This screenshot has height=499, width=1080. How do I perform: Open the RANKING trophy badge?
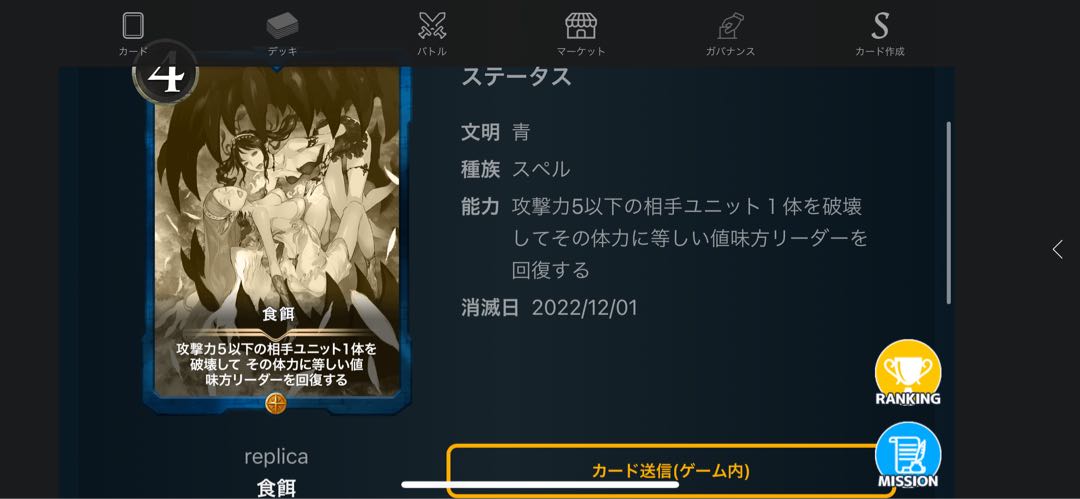tap(908, 373)
